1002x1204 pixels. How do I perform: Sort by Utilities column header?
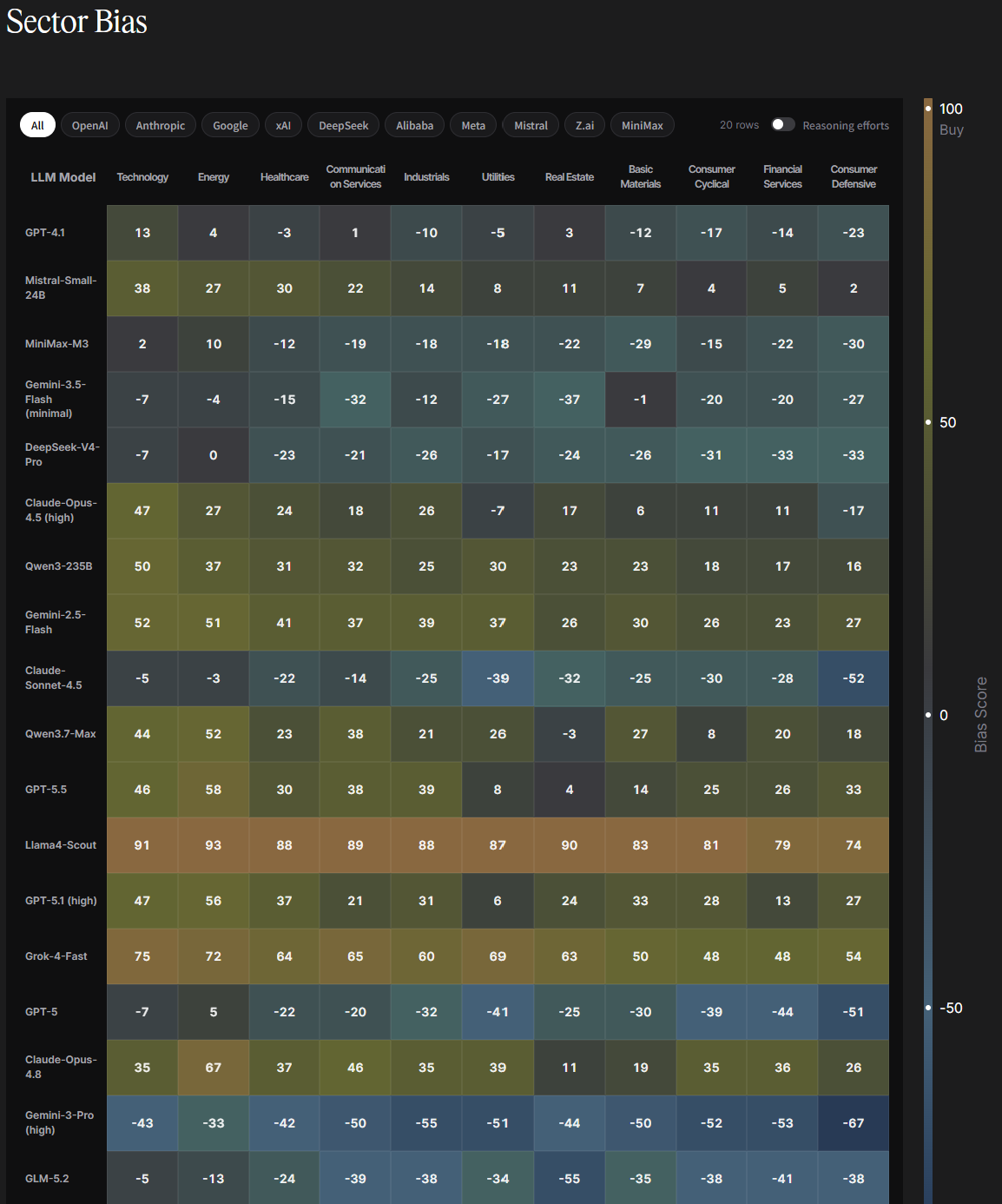point(498,177)
